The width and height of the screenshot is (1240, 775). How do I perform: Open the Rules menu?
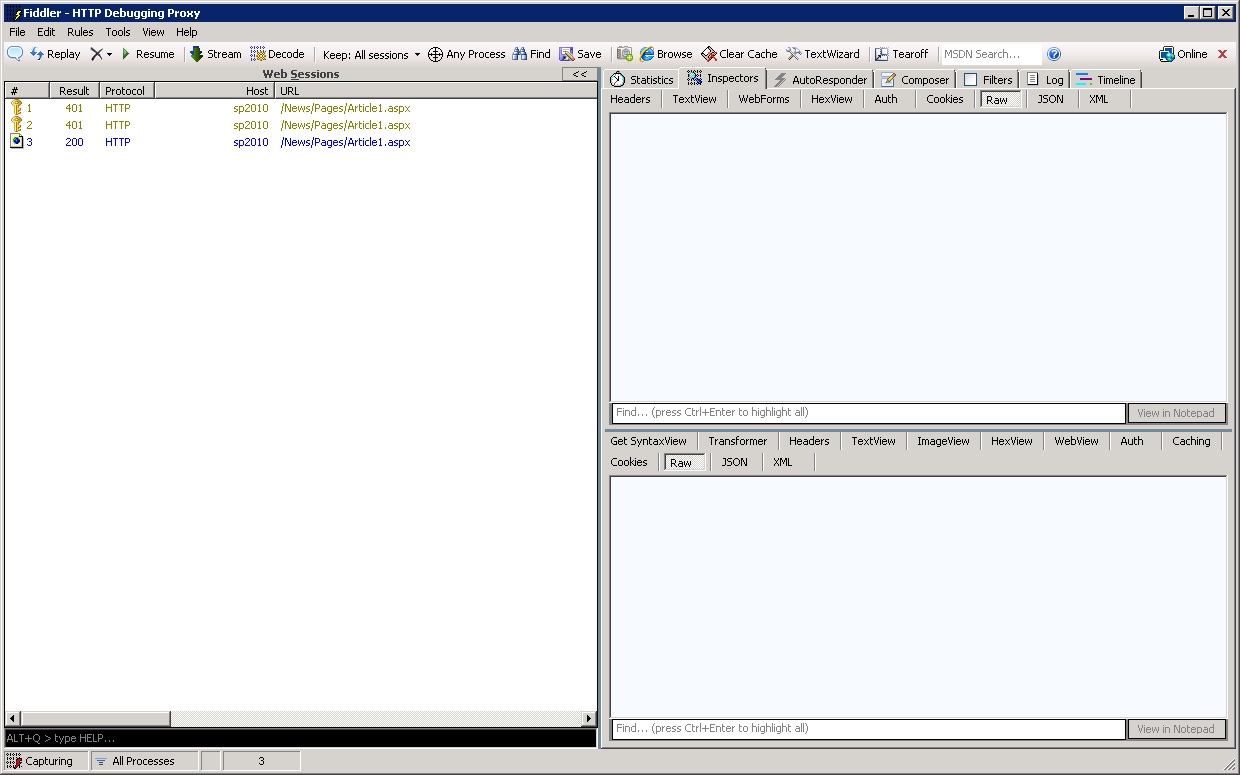point(80,31)
